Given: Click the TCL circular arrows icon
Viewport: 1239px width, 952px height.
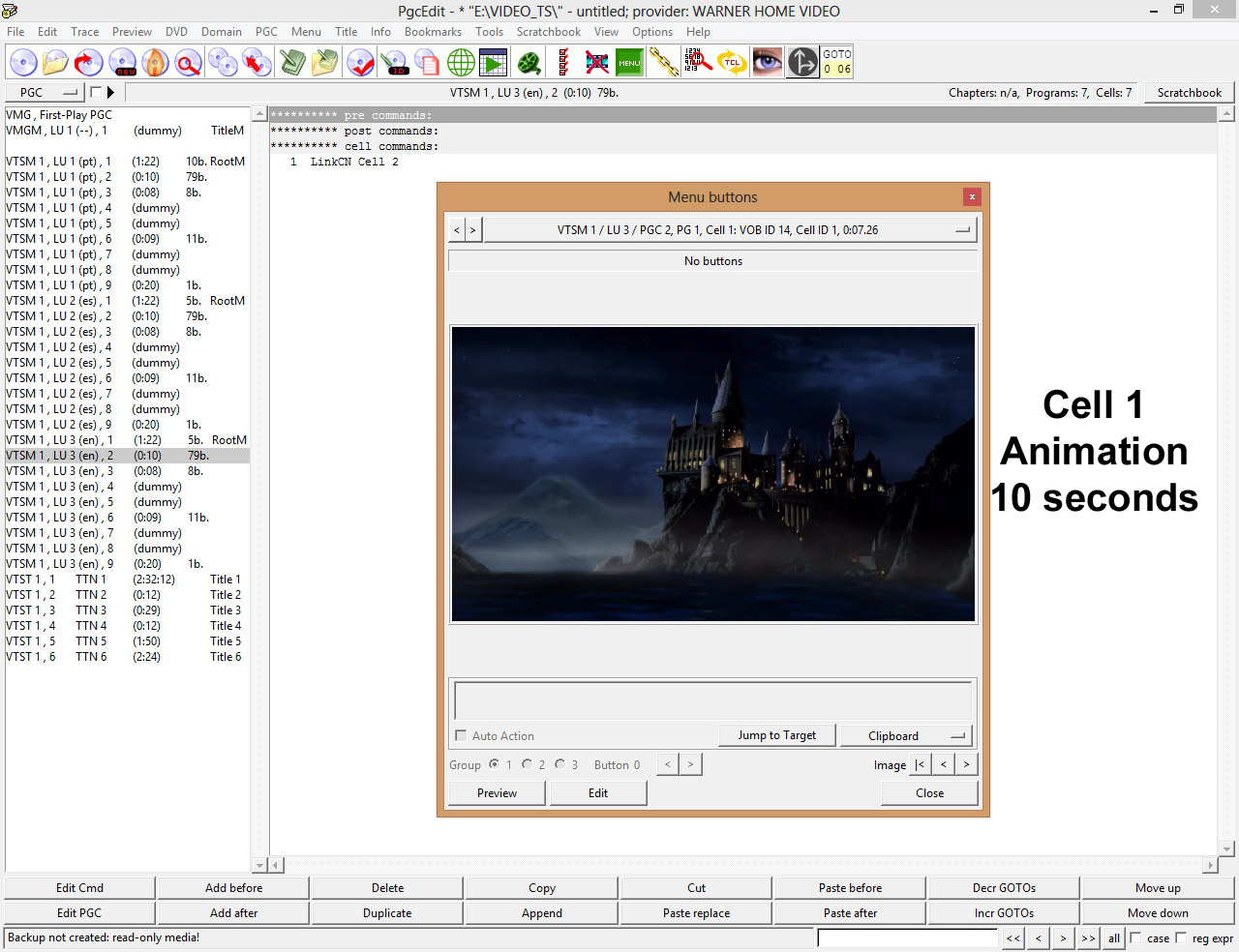Looking at the screenshot, I should [x=732, y=63].
